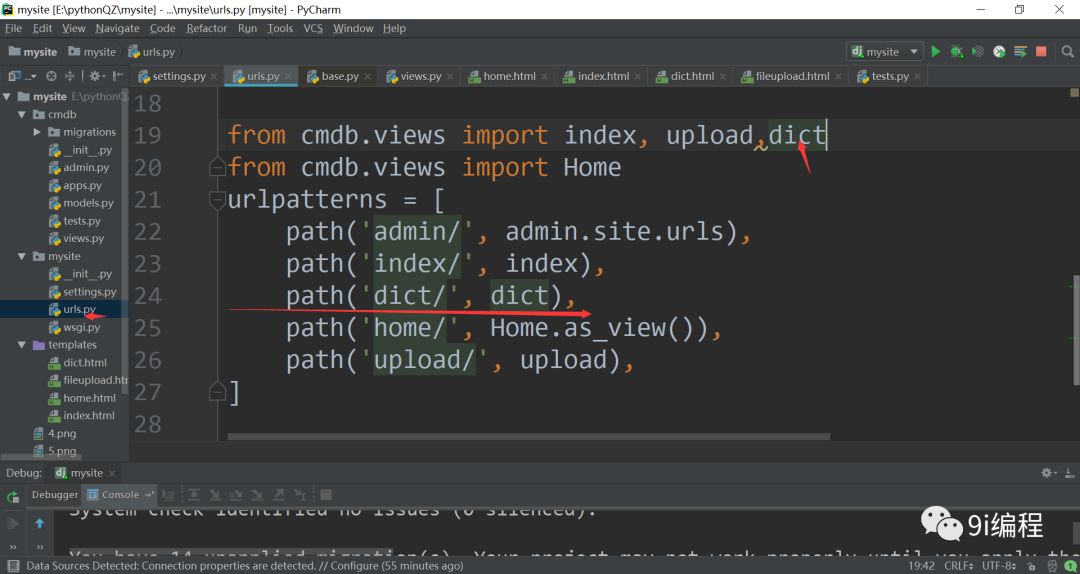Click the Step Over debugger icon
This screenshot has height=574, width=1080.
click(194, 495)
